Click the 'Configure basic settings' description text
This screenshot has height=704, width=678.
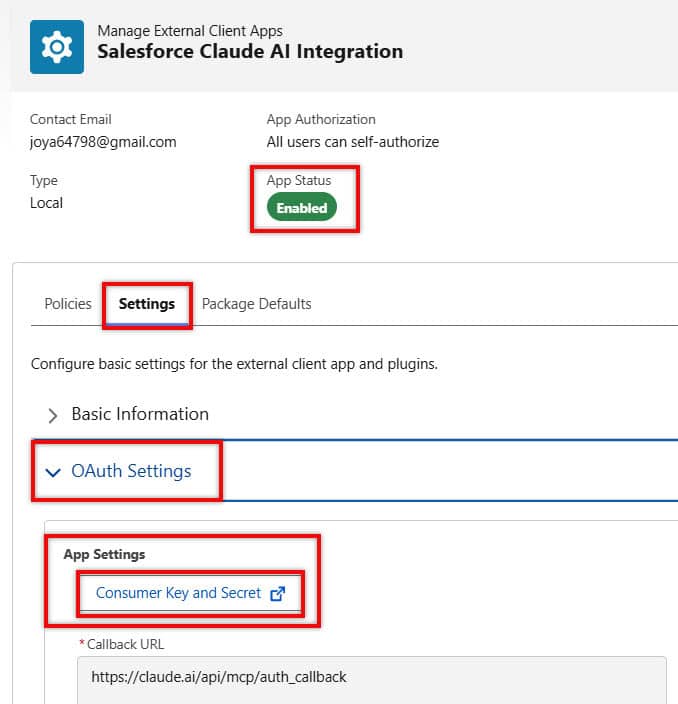click(x=234, y=364)
